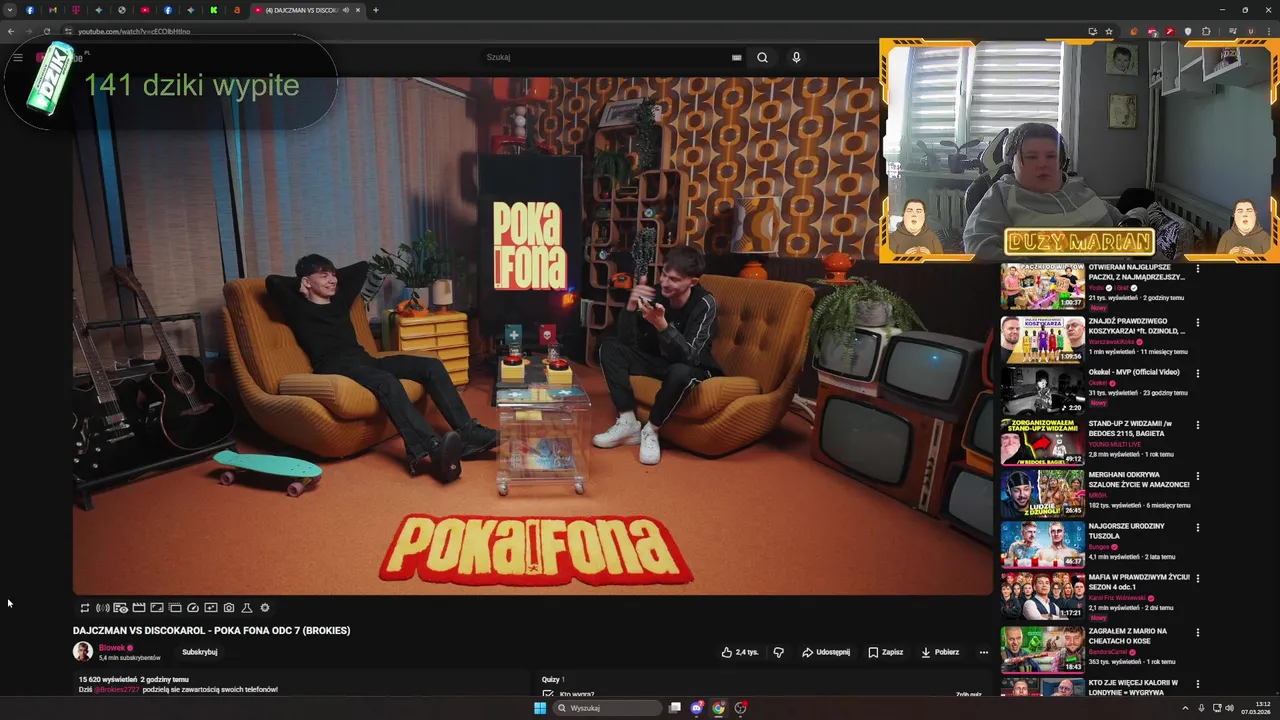Click the Blowek channel avatar
This screenshot has height=720, width=1280.
point(83,652)
